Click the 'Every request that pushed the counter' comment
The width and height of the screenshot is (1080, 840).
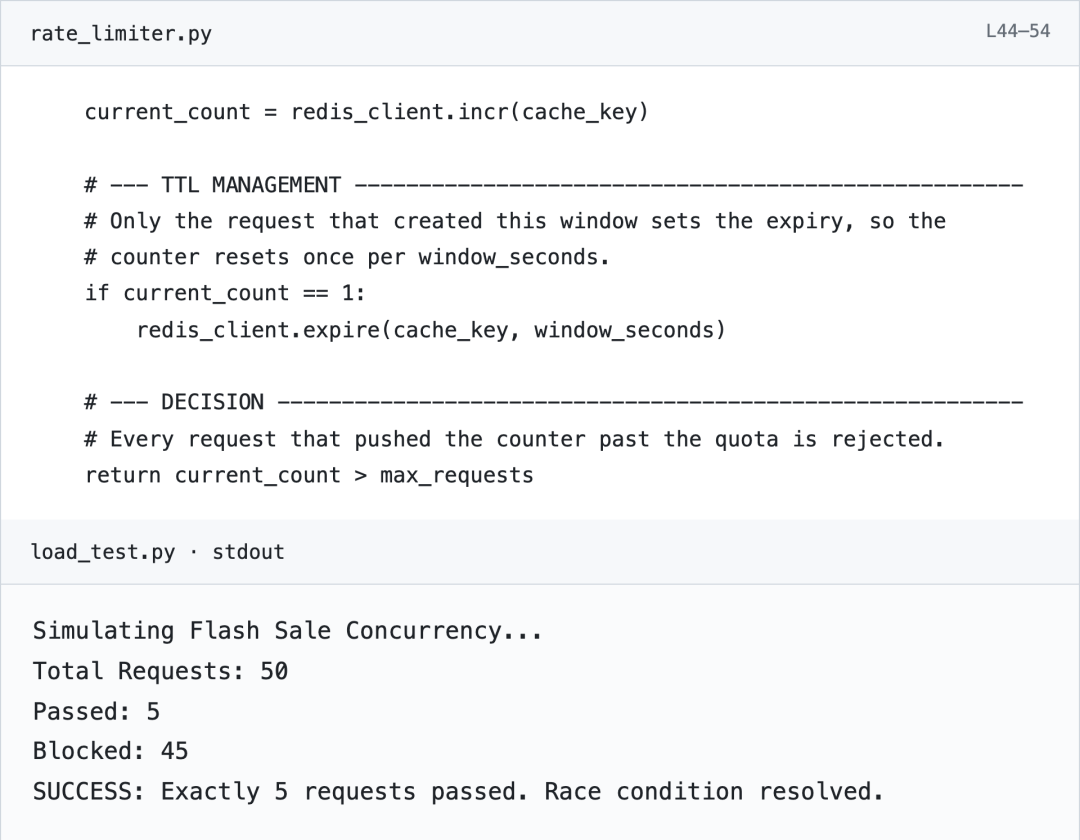514,439
